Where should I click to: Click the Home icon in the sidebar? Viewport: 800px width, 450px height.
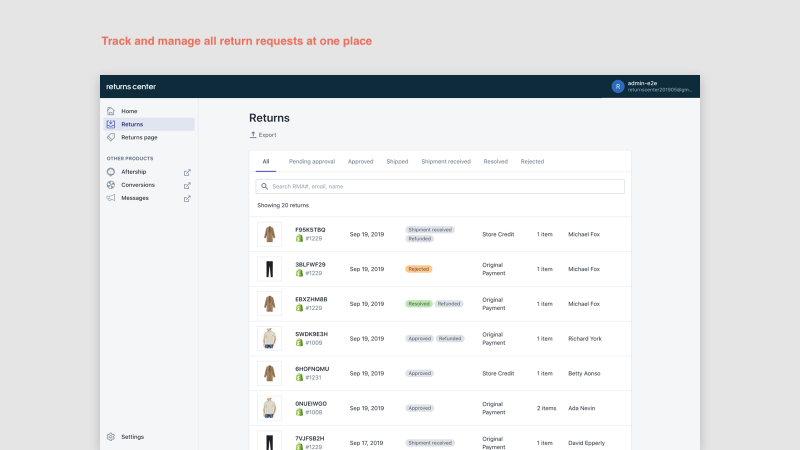(111, 111)
